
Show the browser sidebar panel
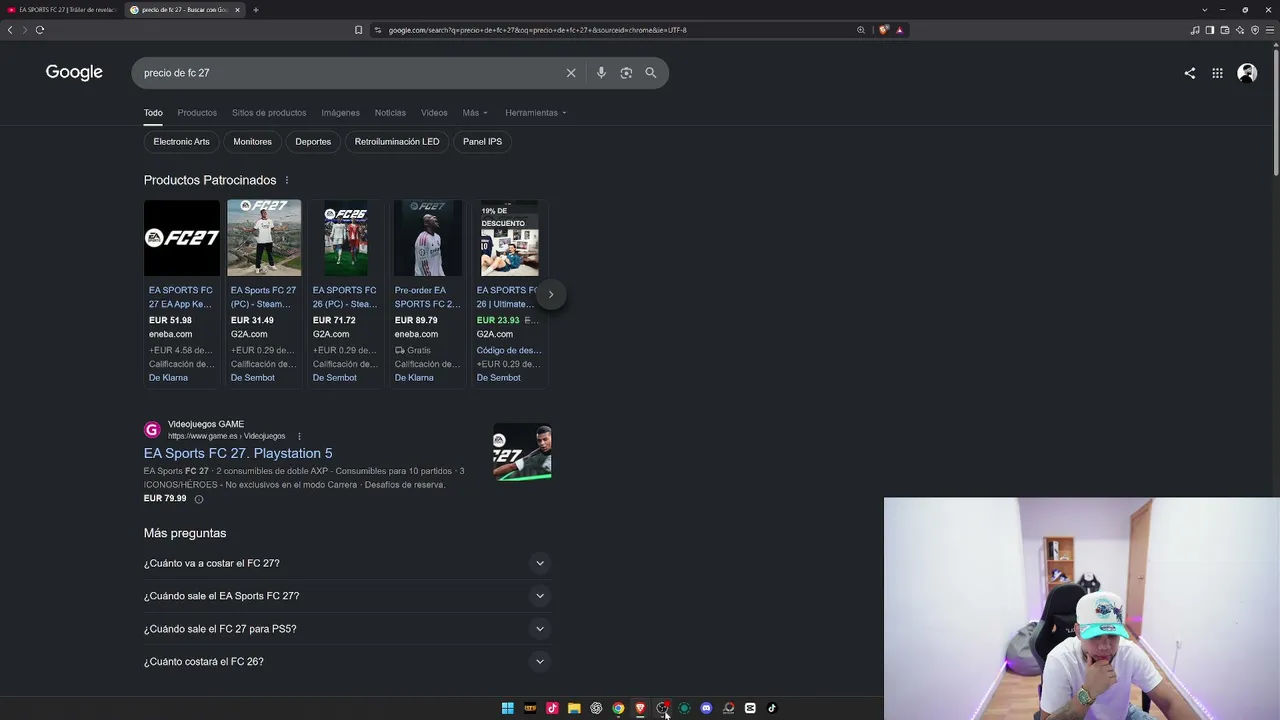coord(1210,30)
